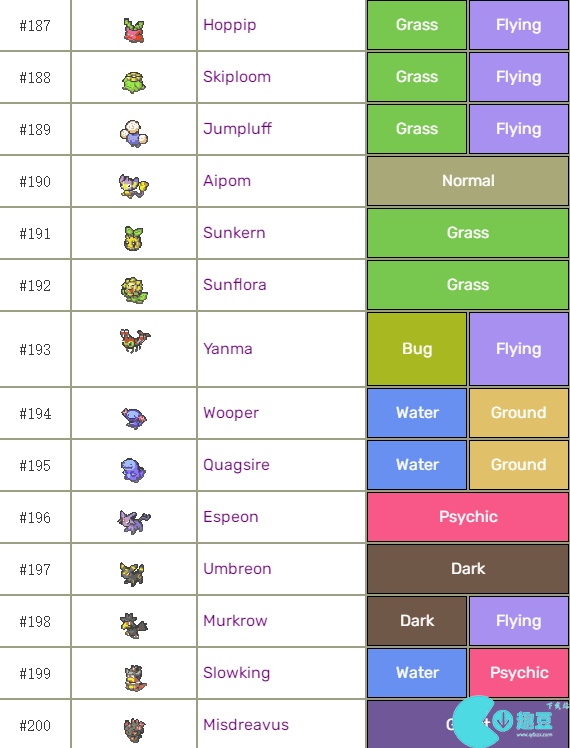
Task: Open the Sunkern name link
Action: point(234,233)
